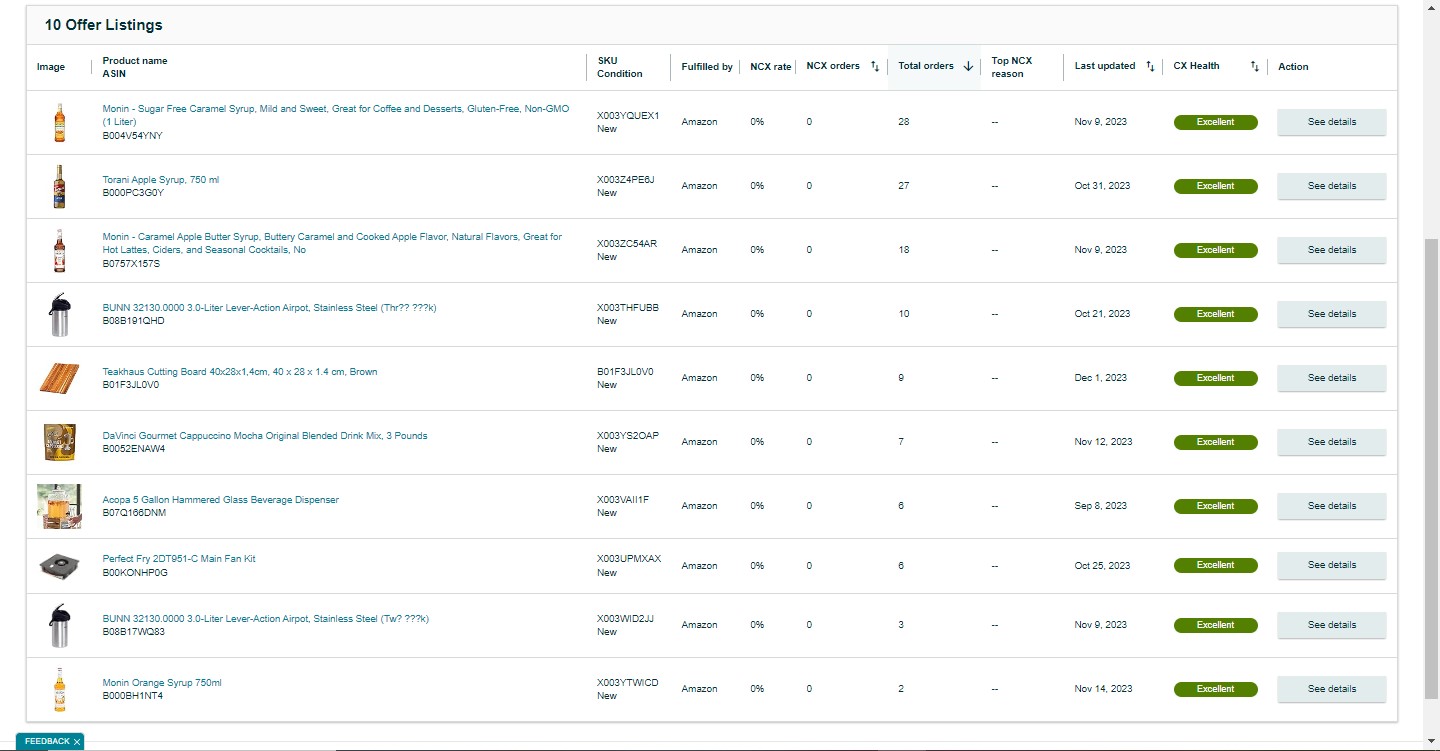The image size is (1440, 751).
Task: Close the Feedback tab X icon
Action: pos(77,742)
